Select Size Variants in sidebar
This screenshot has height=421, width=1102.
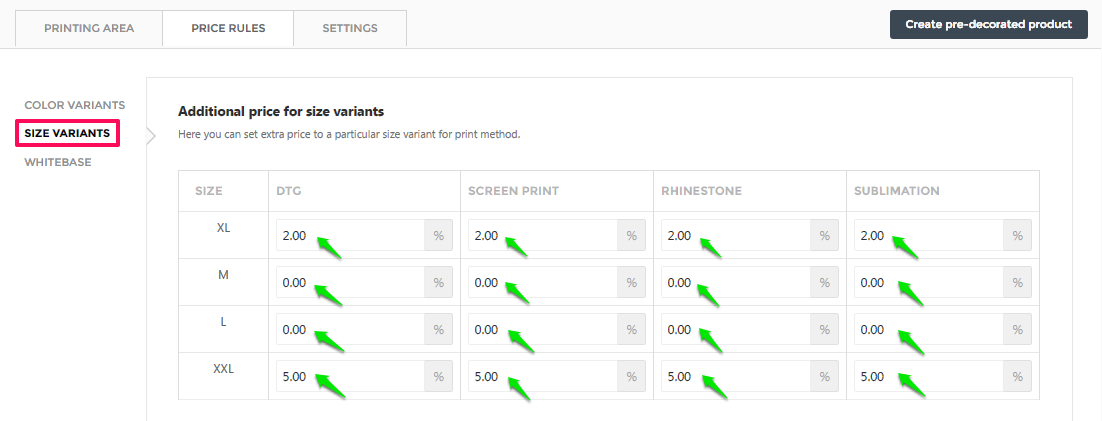click(x=67, y=133)
